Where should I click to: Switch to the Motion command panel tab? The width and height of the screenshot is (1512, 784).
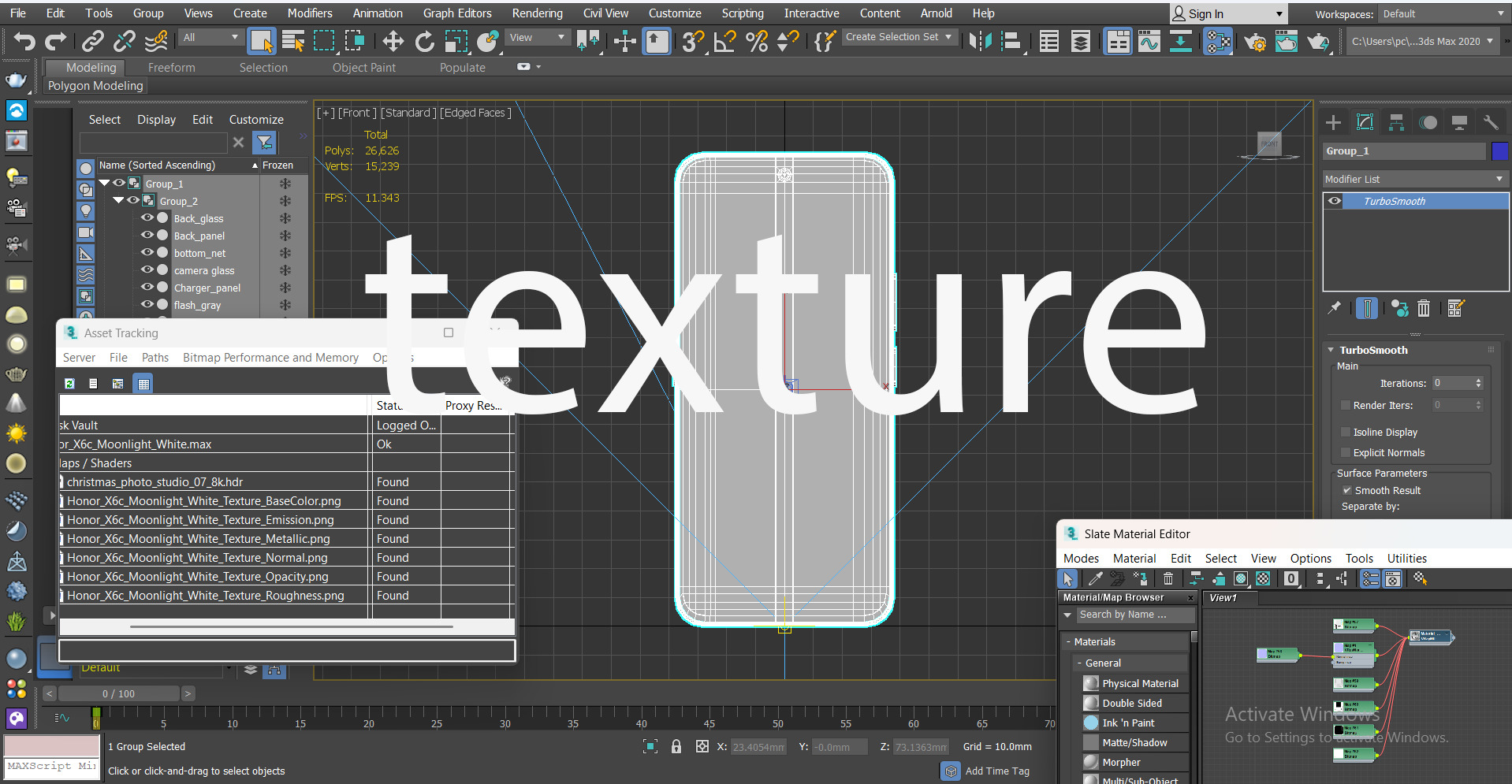1428,122
